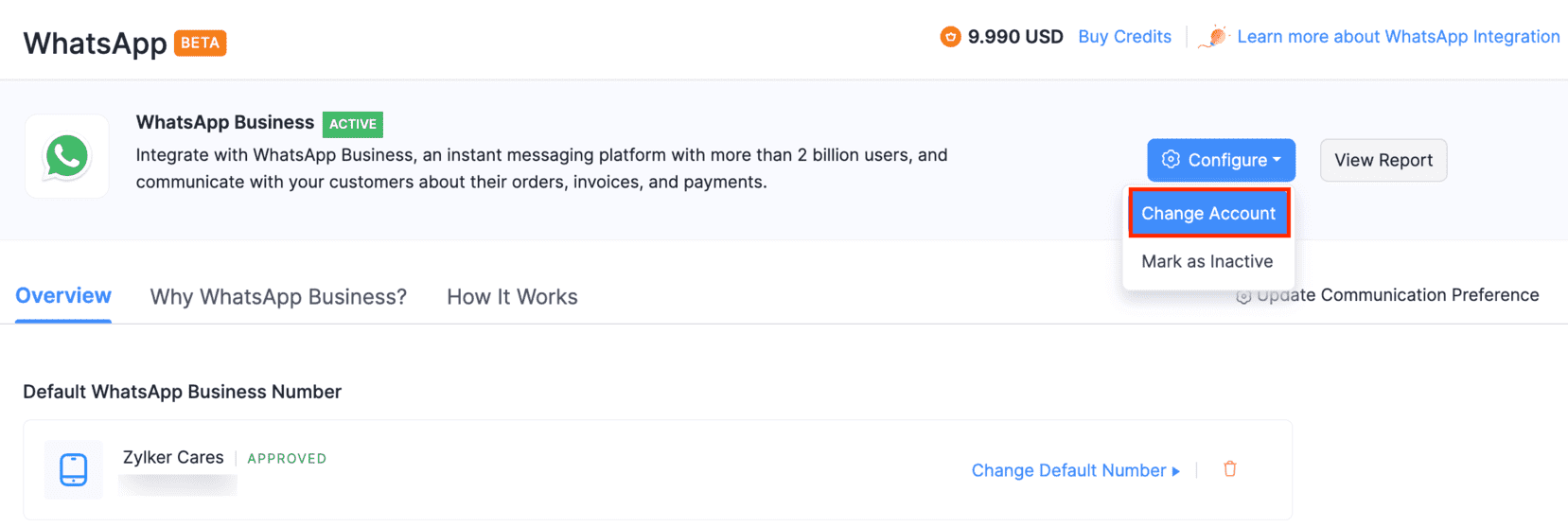Expand the Change Default Number arrow
Image resolution: width=1568 pixels, height=527 pixels.
pos(1176,471)
